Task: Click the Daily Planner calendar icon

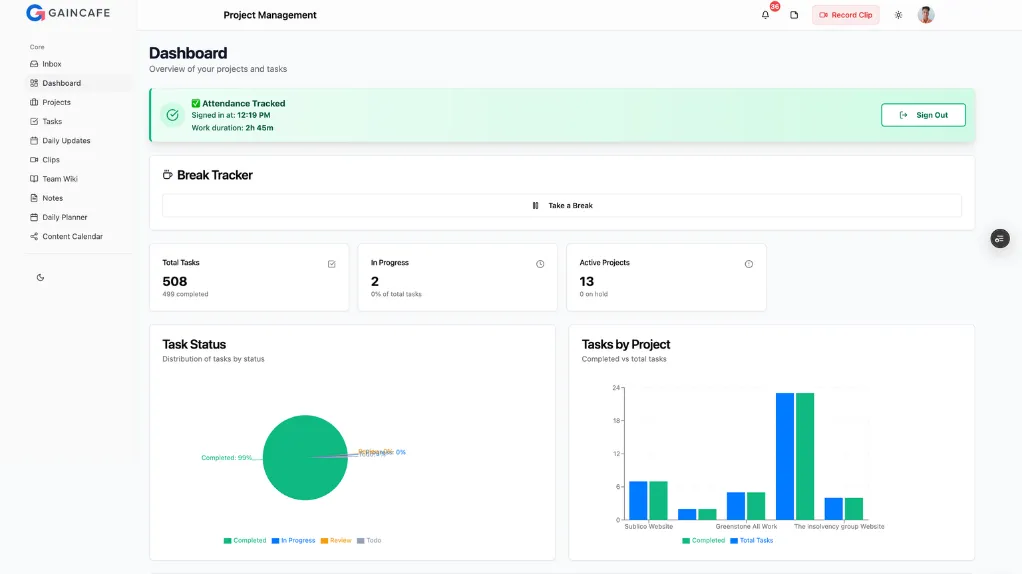Action: point(34,217)
